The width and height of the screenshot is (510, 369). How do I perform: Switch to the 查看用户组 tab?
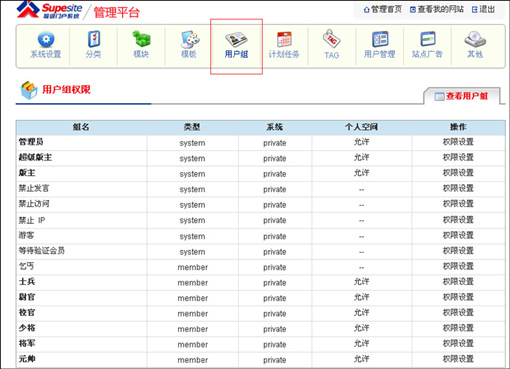point(462,96)
